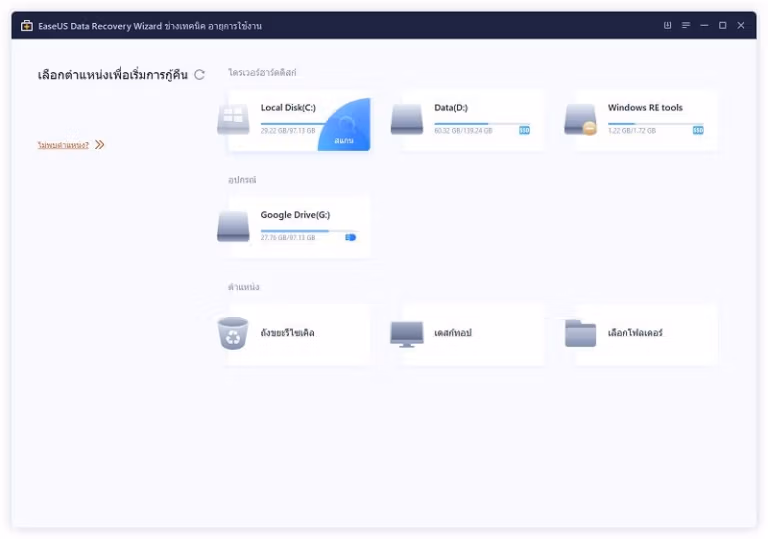
Task: Click the Data(D:) drive icon
Action: click(x=407, y=119)
